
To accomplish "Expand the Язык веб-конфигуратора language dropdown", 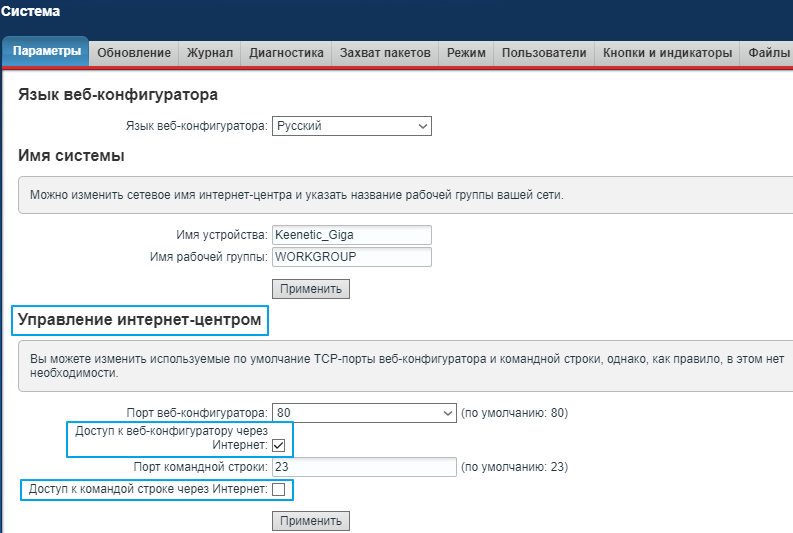I will pos(352,126).
